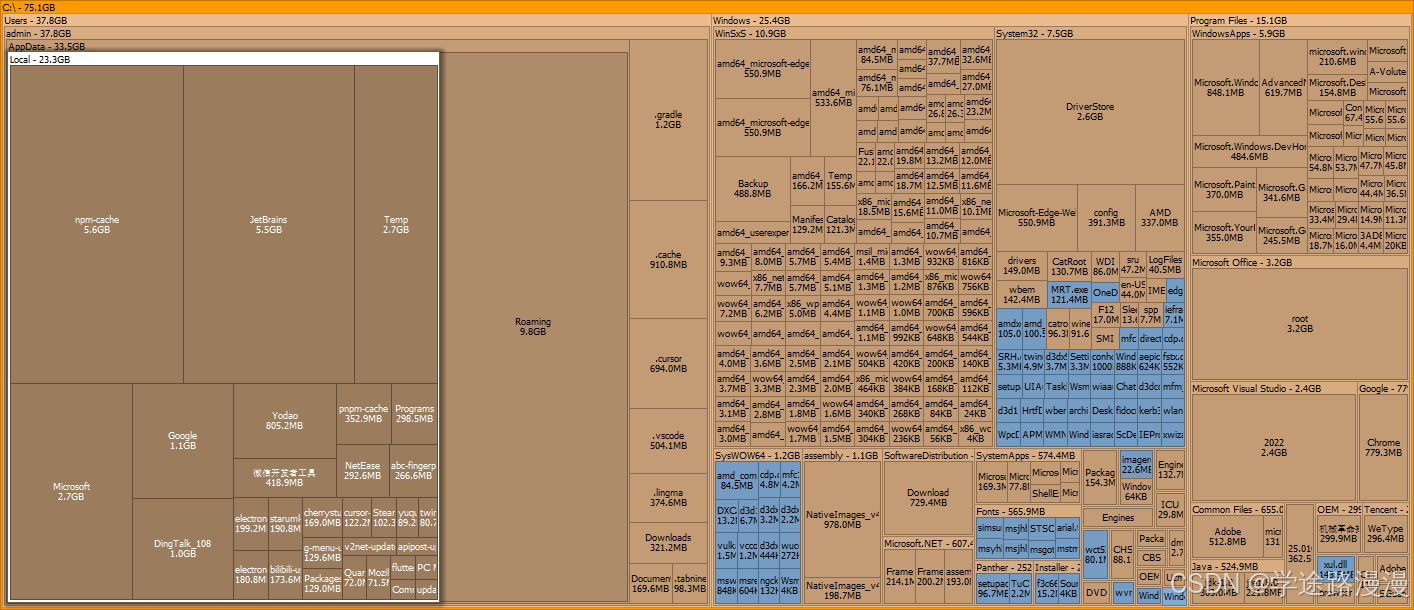Select the Backup 488.8MB block

pos(753,189)
